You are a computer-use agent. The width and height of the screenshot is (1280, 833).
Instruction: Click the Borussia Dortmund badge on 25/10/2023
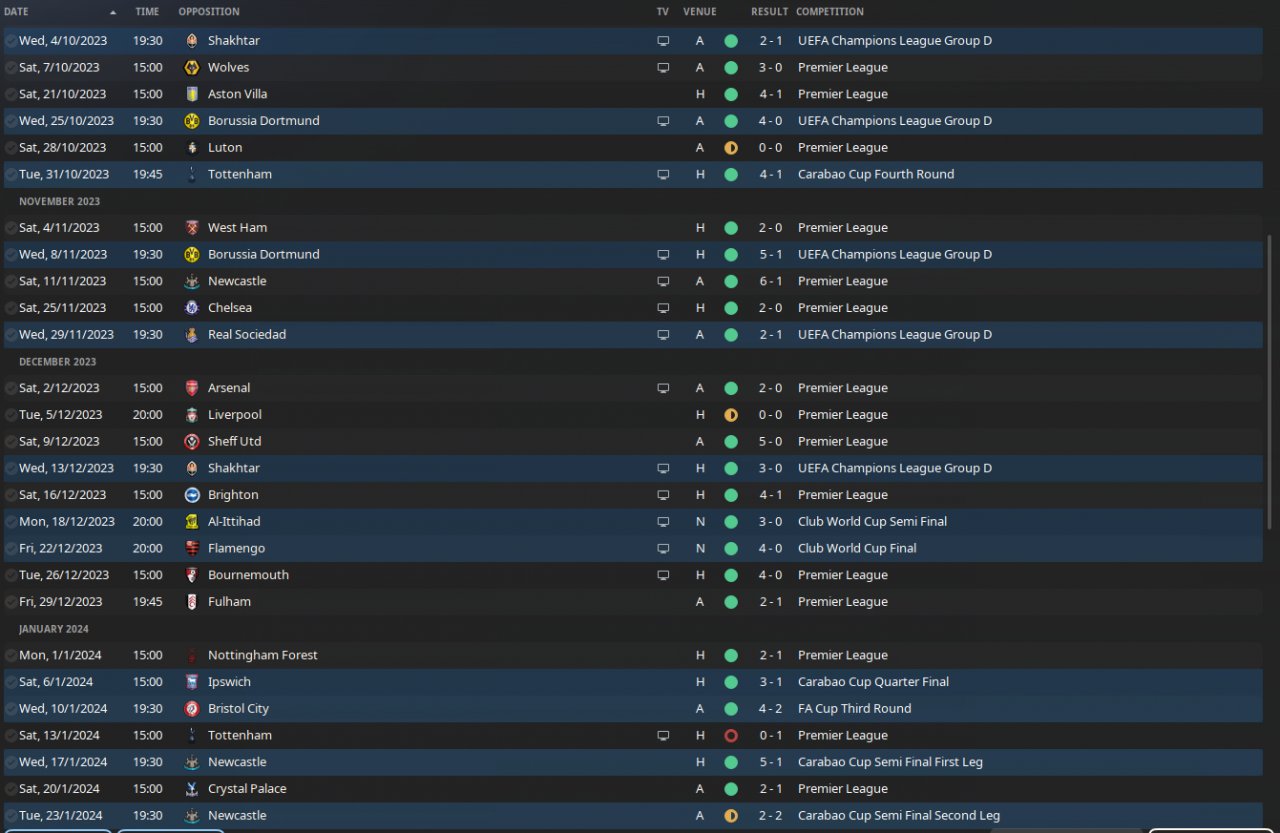192,121
